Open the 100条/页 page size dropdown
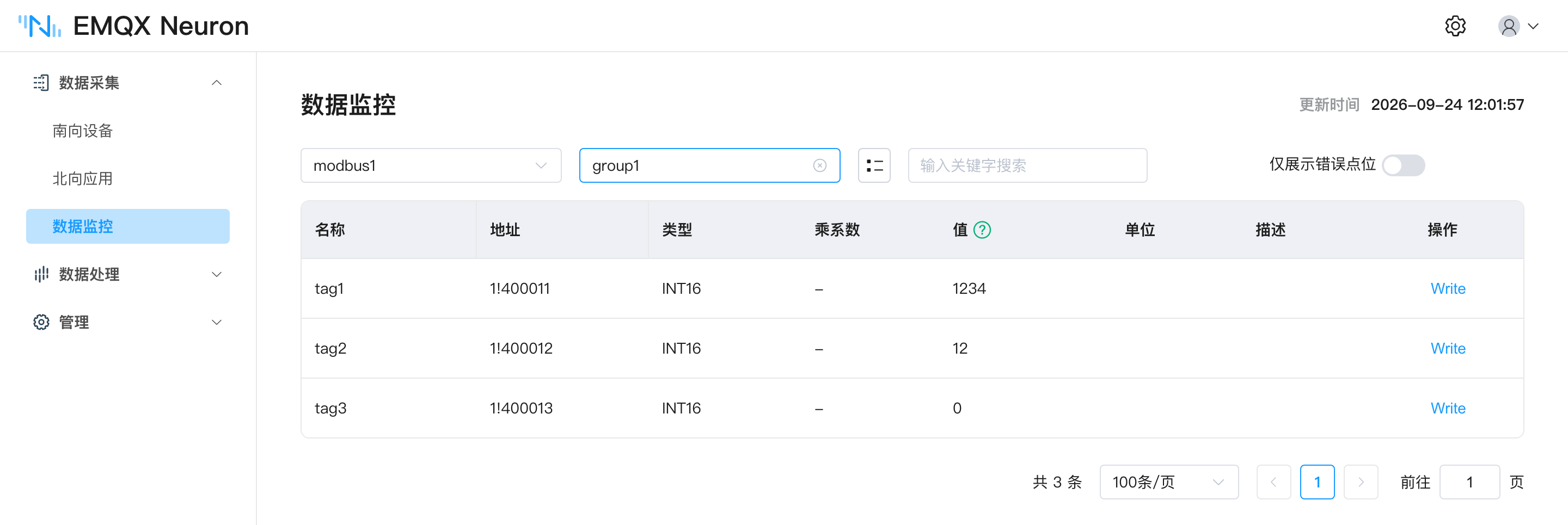 tap(1169, 483)
